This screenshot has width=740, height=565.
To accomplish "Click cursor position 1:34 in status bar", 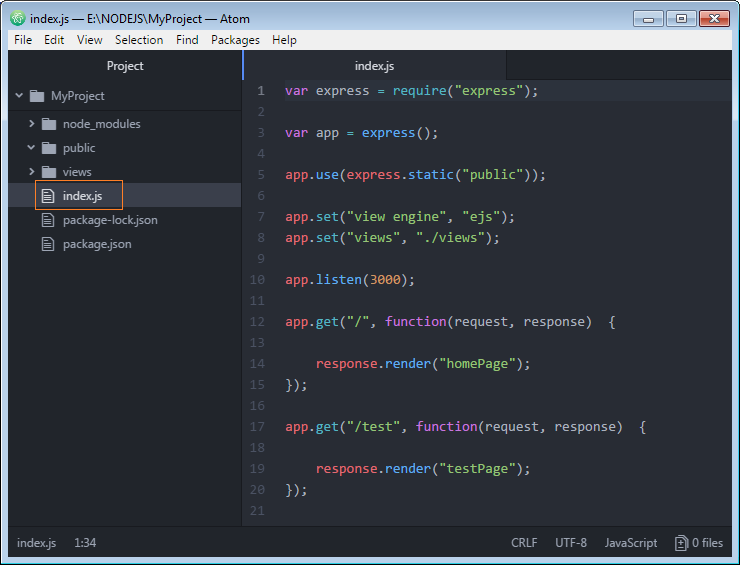I will [85, 543].
